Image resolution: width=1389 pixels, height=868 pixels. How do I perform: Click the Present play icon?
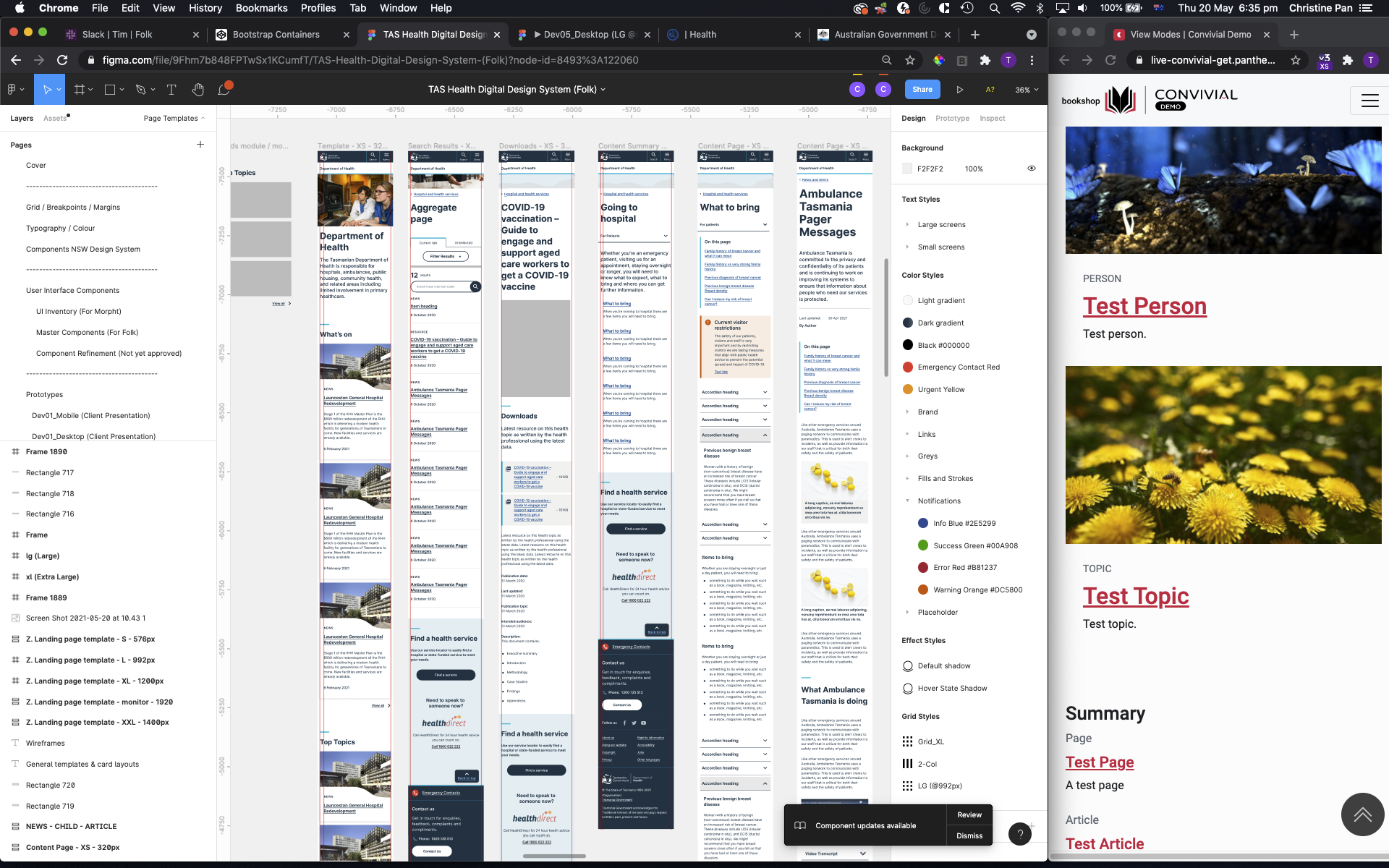960,90
